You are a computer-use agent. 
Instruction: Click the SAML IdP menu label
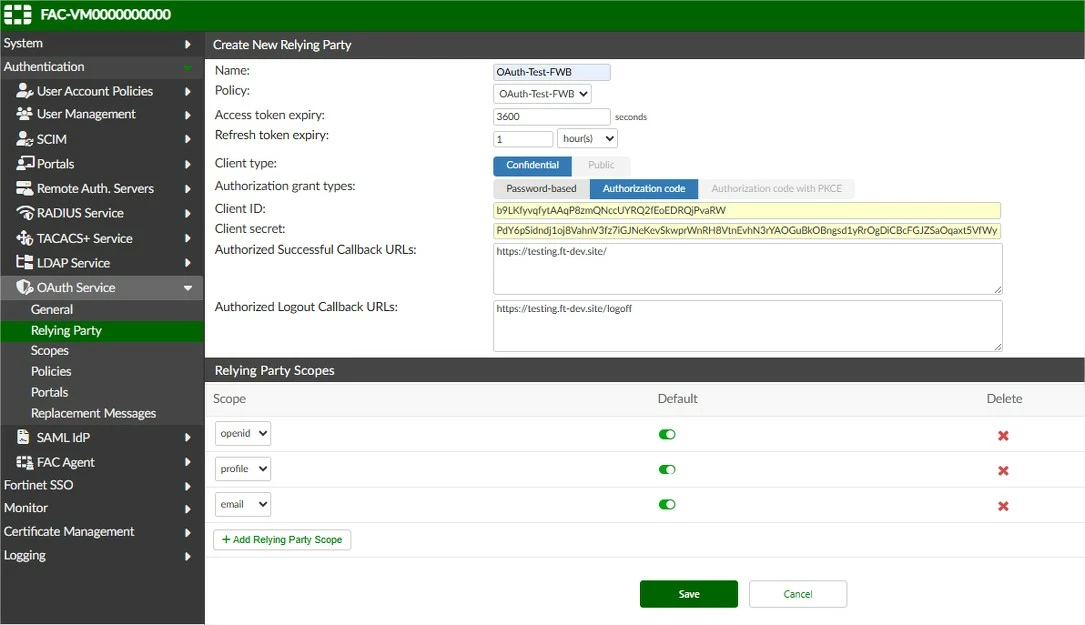(63, 437)
